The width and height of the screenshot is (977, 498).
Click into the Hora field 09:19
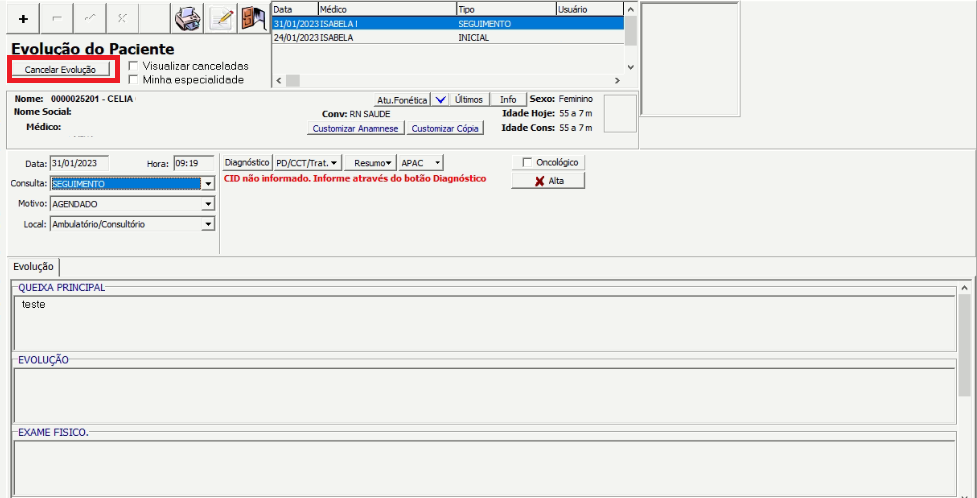(x=193, y=163)
